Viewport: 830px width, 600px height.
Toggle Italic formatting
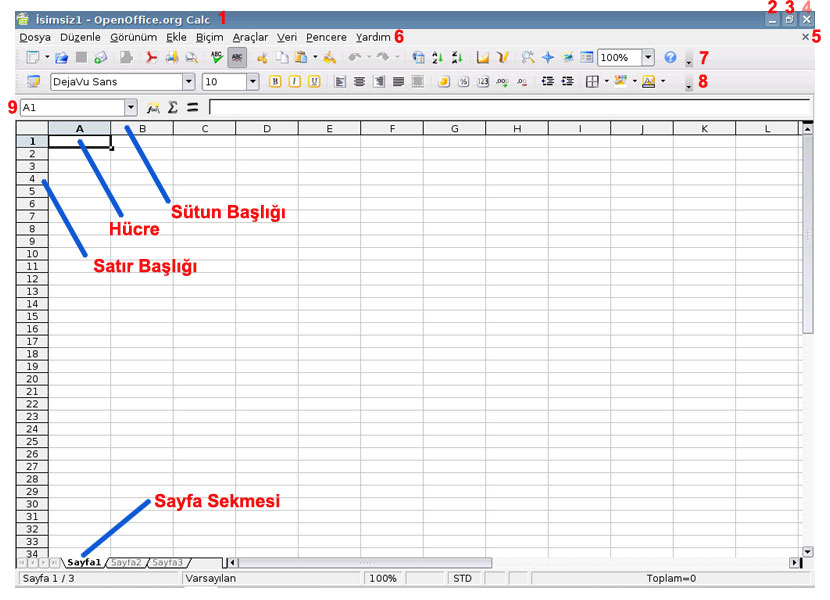click(x=294, y=82)
